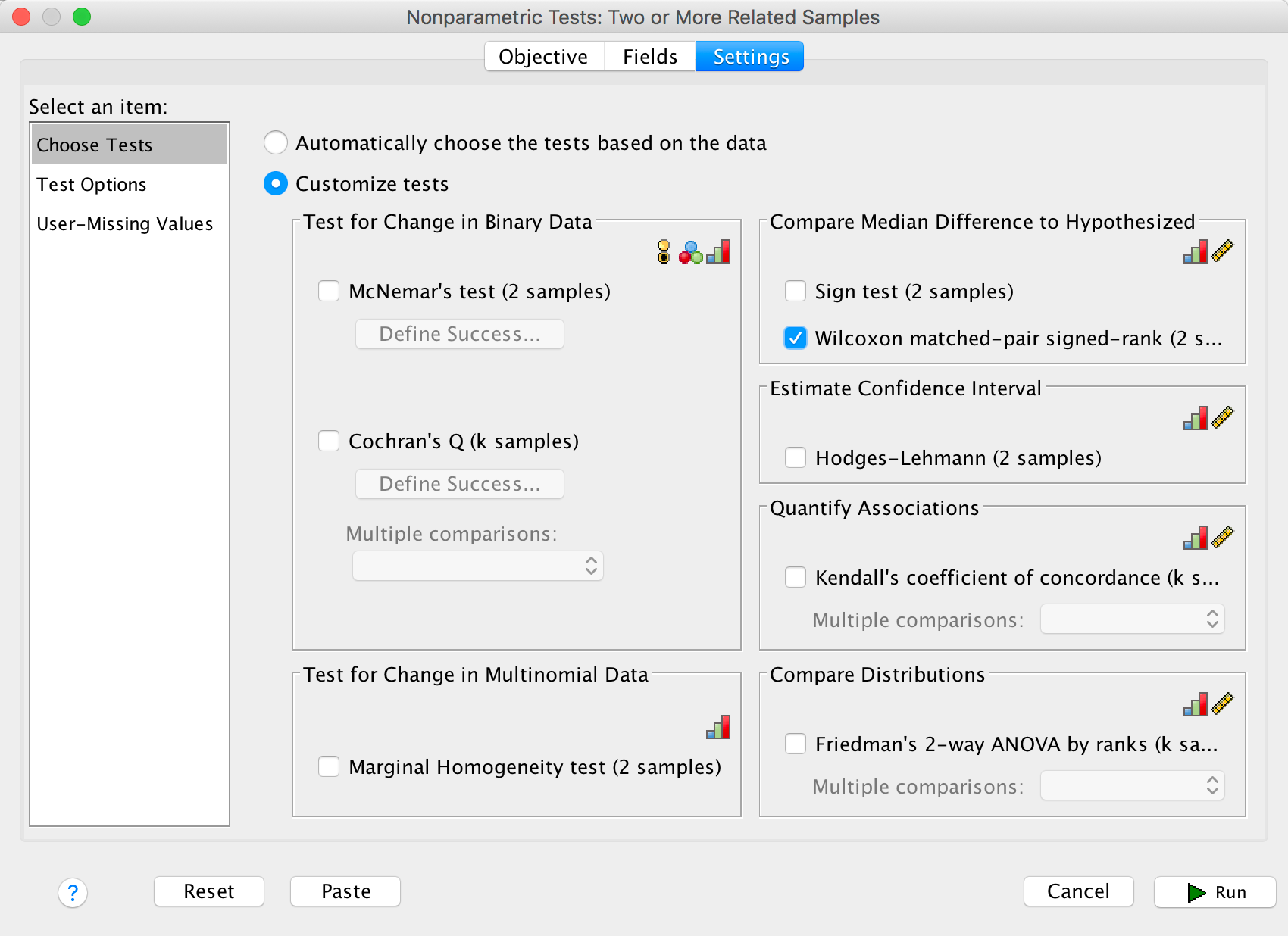Image resolution: width=1288 pixels, height=936 pixels.
Task: Switch to the Objective tab
Action: 543,57
